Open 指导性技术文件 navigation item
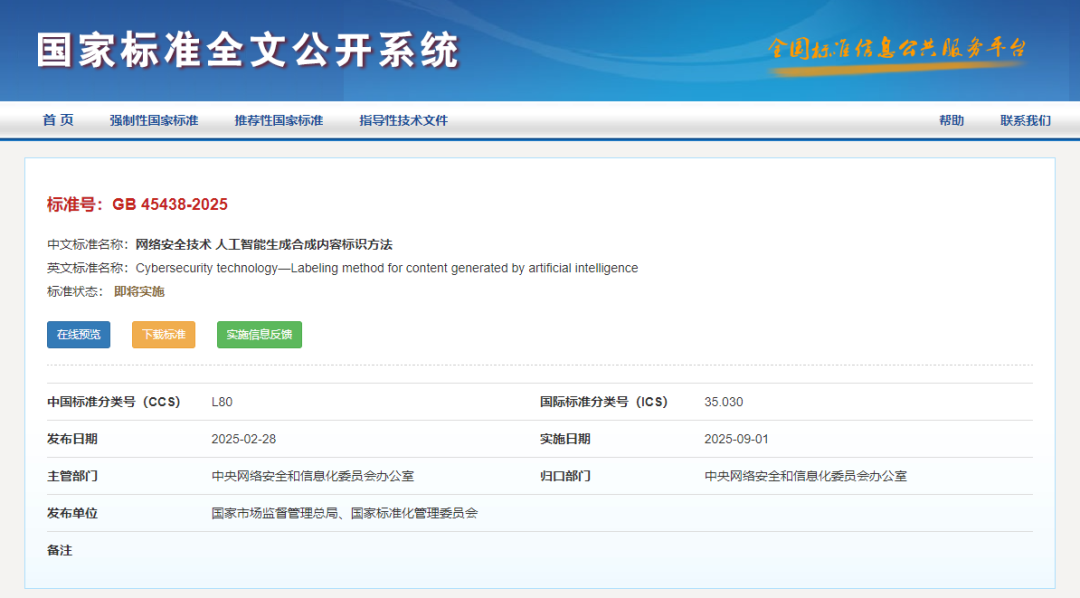The width and height of the screenshot is (1080, 598). tap(404, 121)
